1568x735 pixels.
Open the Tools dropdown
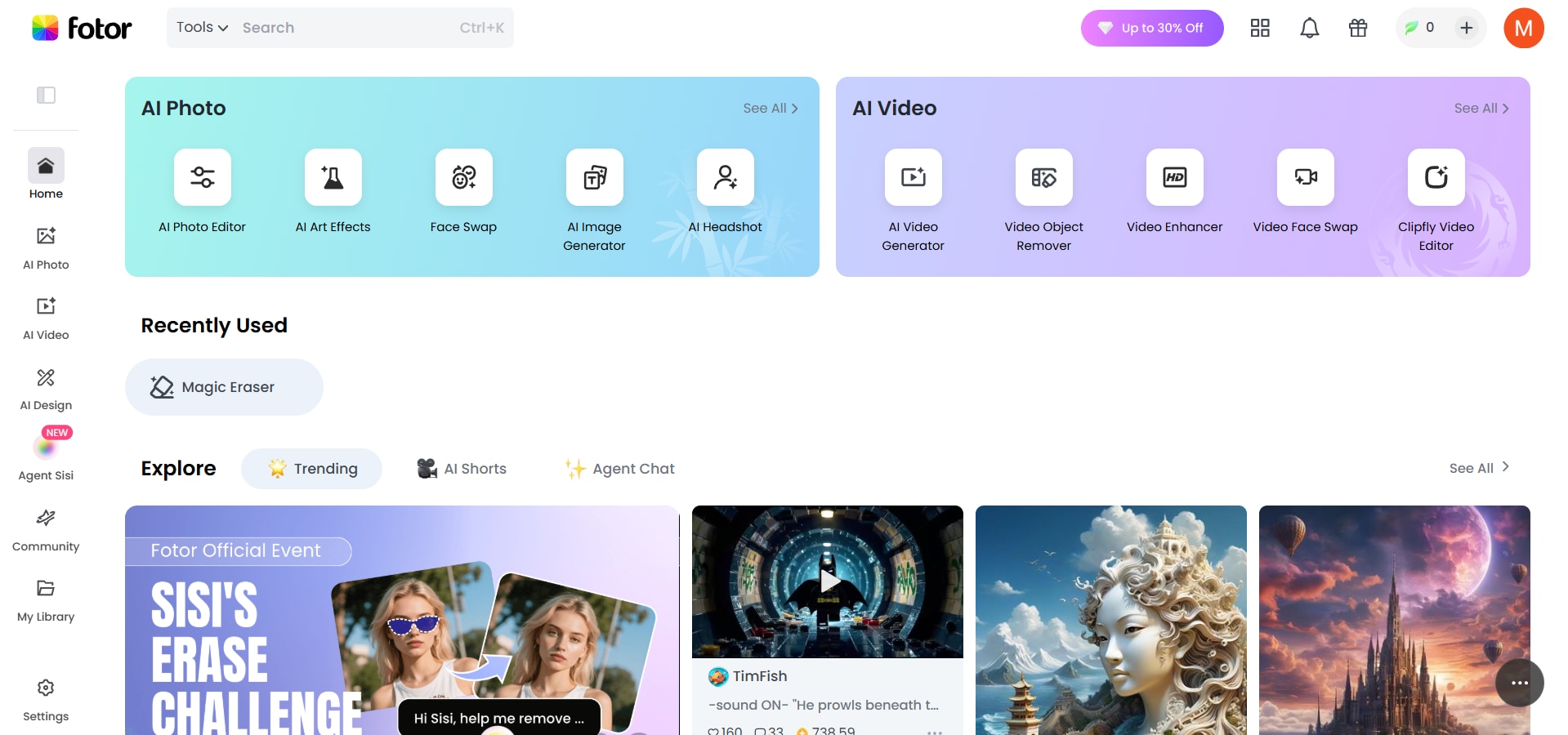point(202,27)
